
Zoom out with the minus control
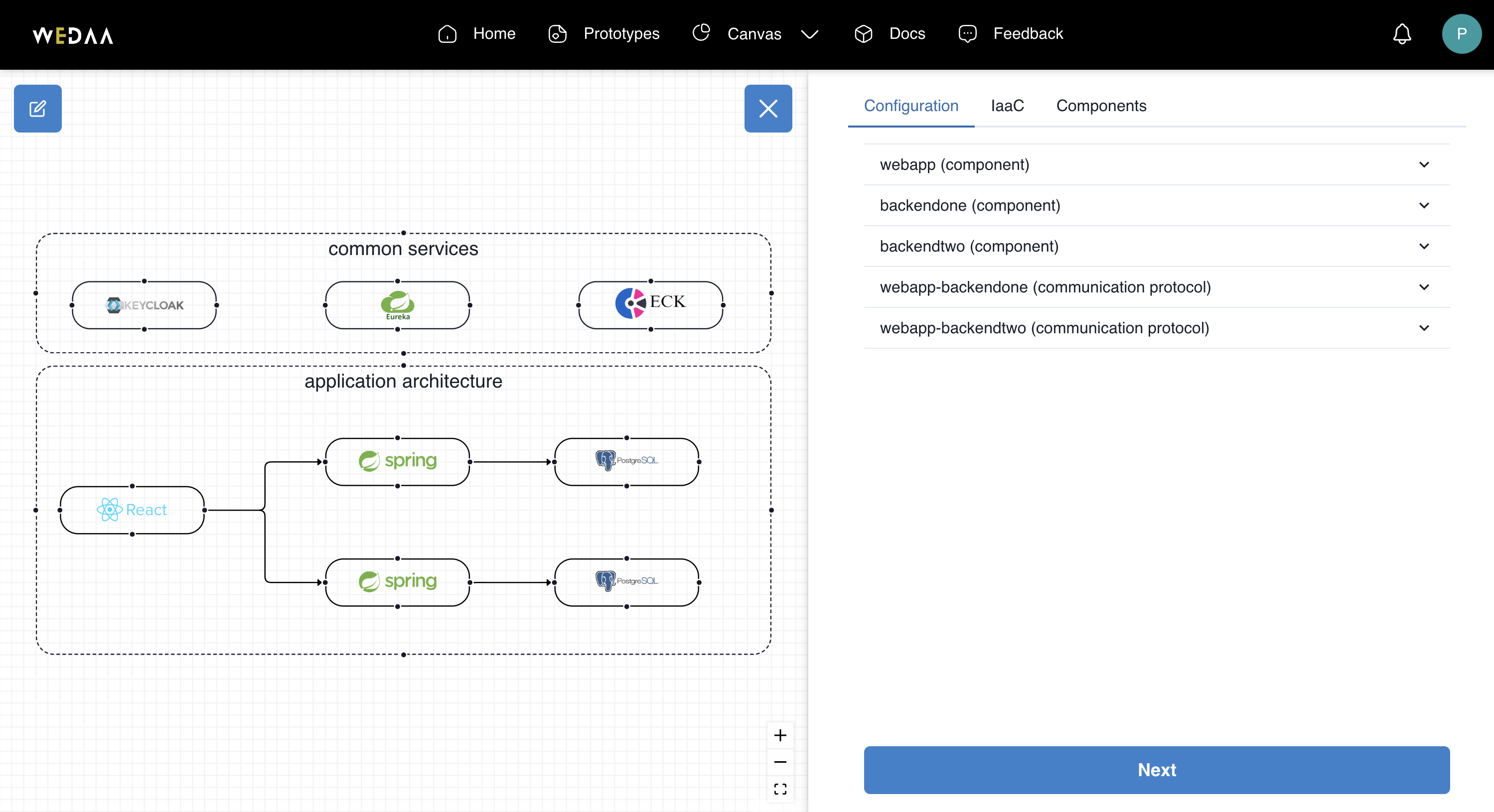click(x=780, y=762)
